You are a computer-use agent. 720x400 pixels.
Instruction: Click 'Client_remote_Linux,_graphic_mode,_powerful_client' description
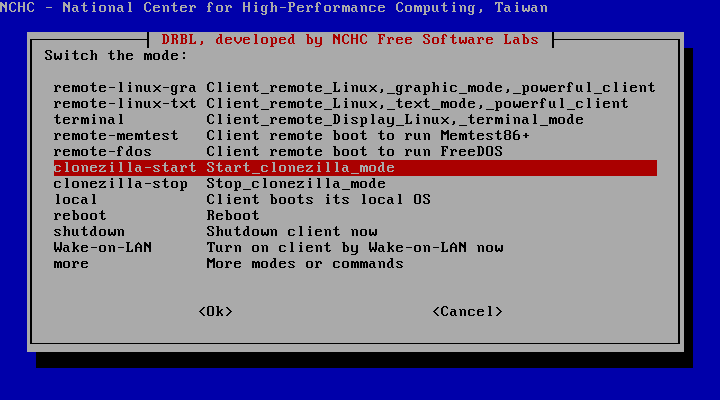coord(431,88)
